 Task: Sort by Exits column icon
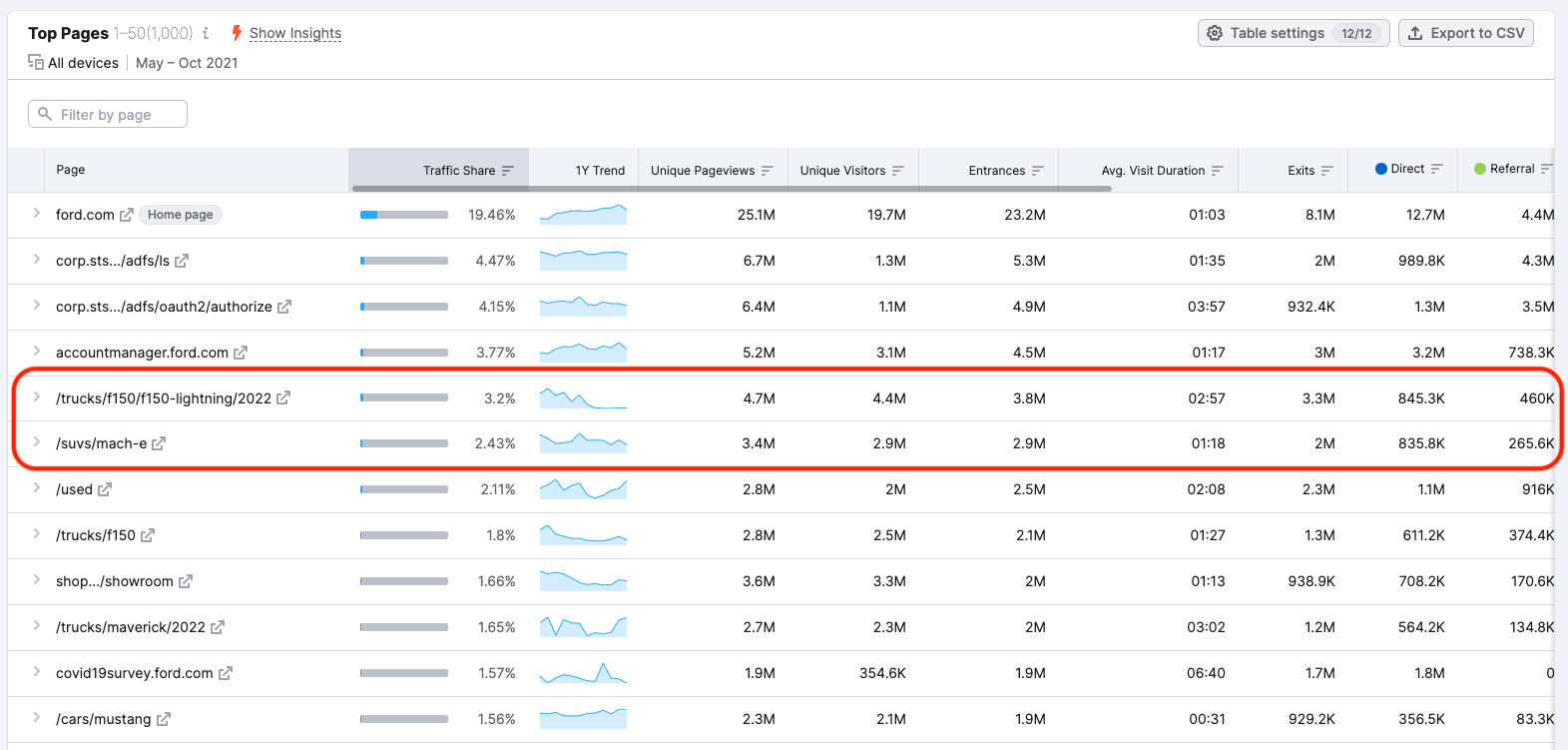(x=1327, y=171)
